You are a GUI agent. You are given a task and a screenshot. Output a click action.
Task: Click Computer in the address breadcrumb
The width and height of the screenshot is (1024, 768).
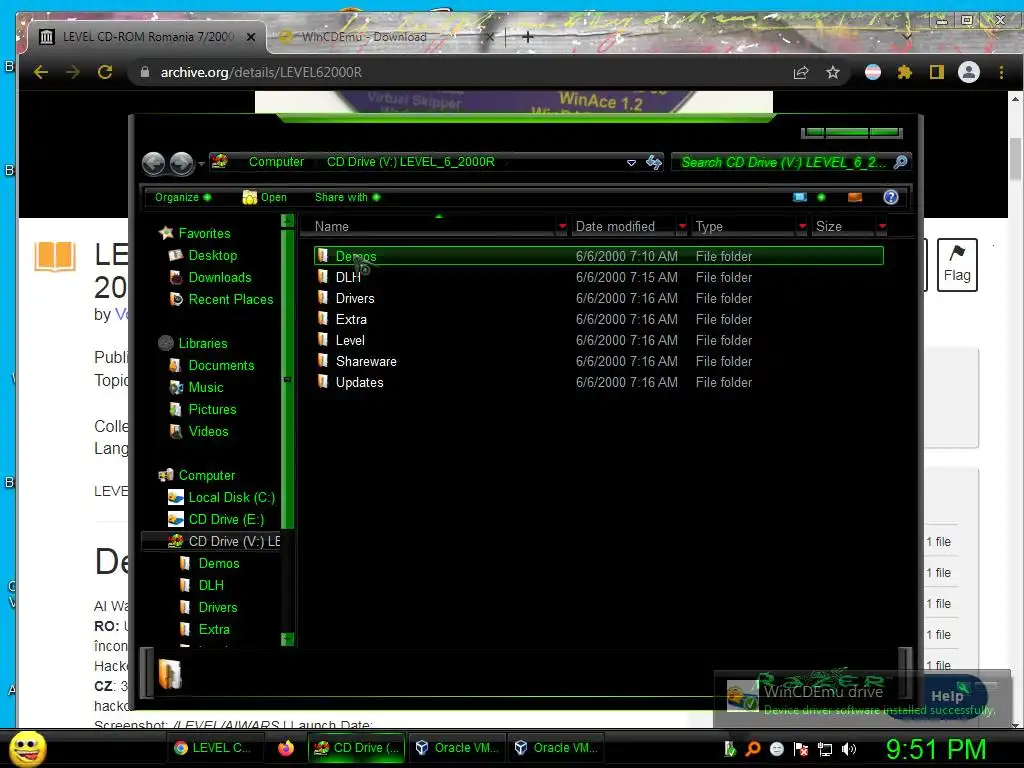(276, 162)
